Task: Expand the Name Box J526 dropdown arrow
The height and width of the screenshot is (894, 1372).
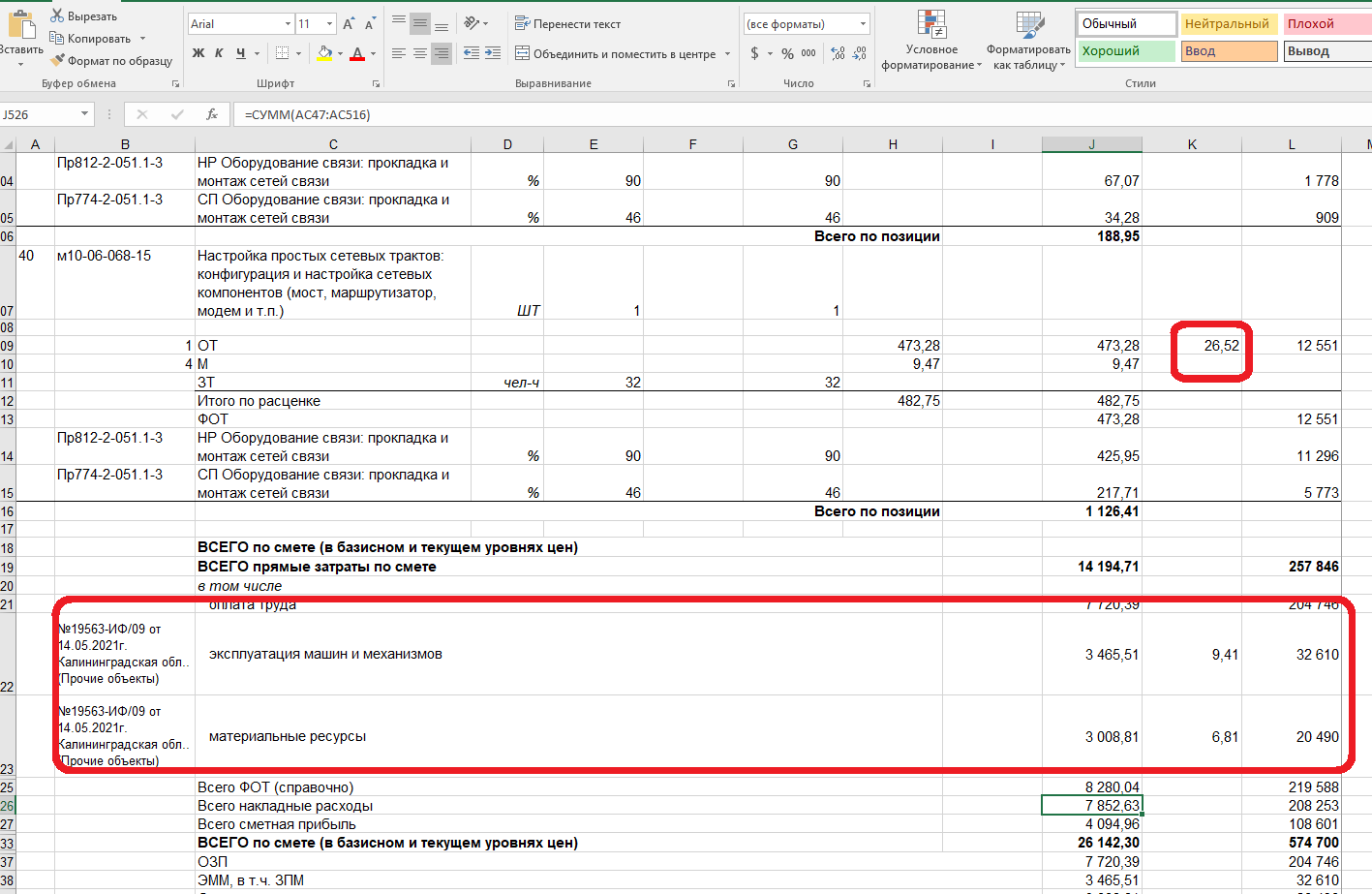Action: (x=84, y=114)
